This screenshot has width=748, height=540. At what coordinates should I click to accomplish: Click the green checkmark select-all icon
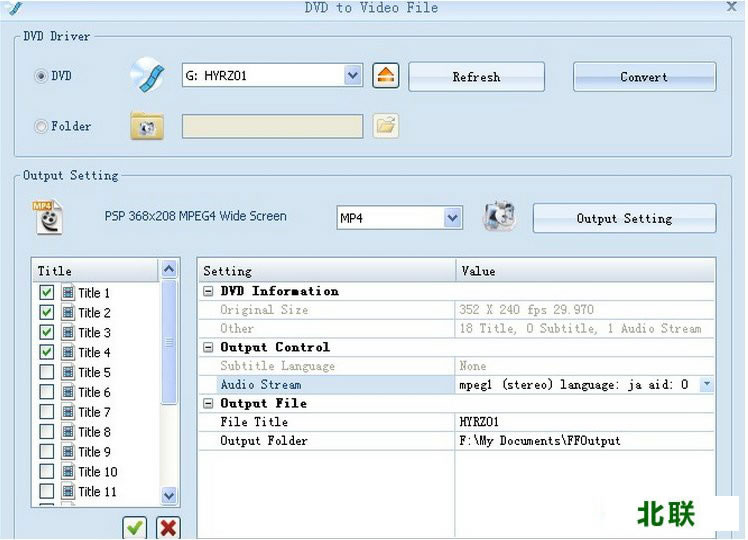(x=135, y=527)
